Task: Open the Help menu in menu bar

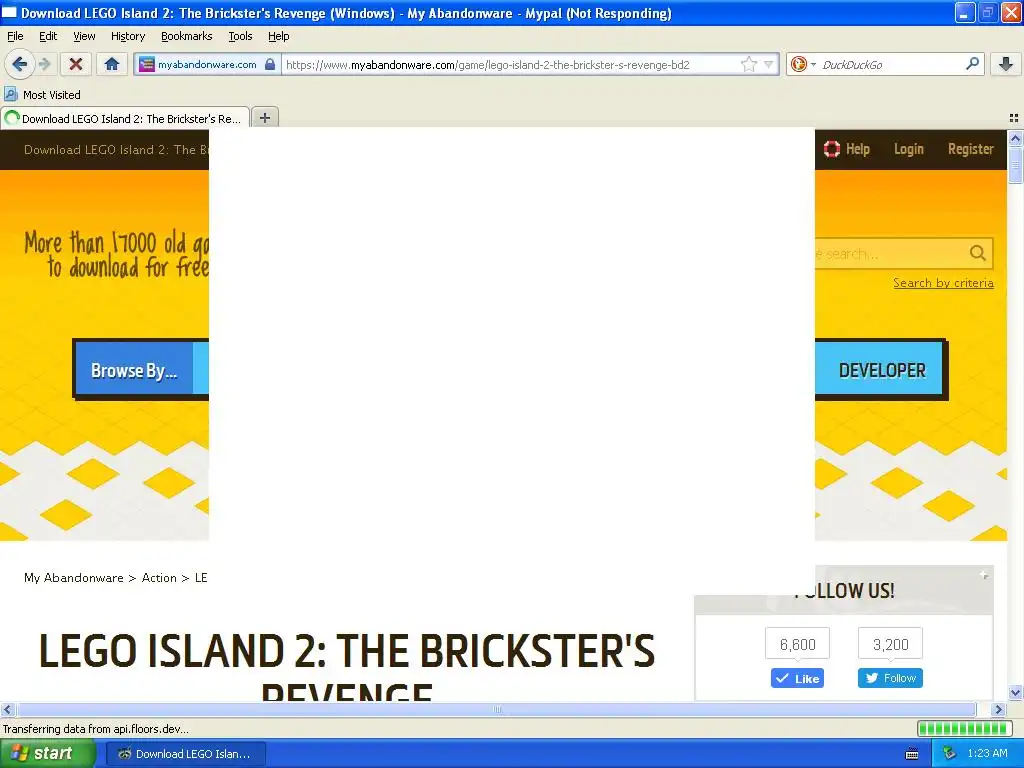Action: 278,36
